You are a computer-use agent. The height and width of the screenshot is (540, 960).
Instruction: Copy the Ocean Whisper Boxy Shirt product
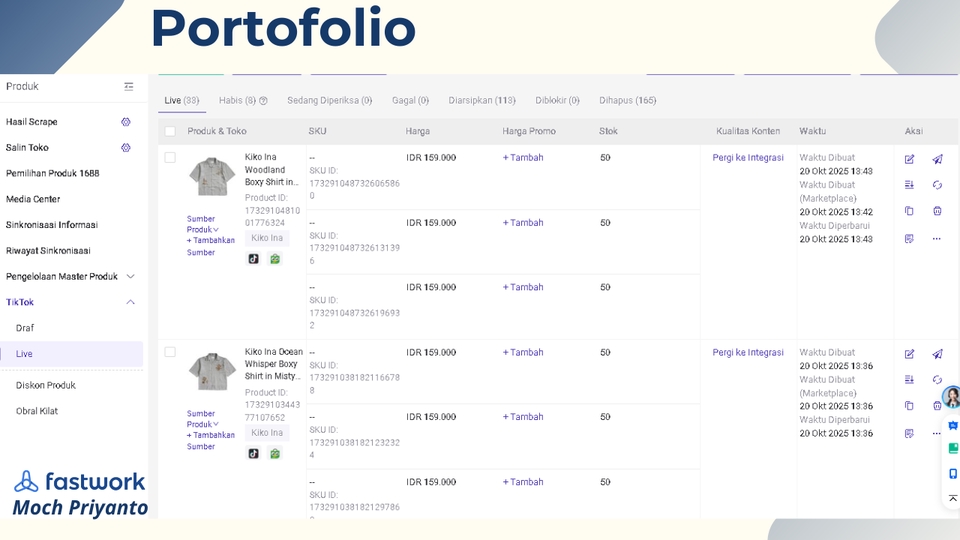(909, 406)
